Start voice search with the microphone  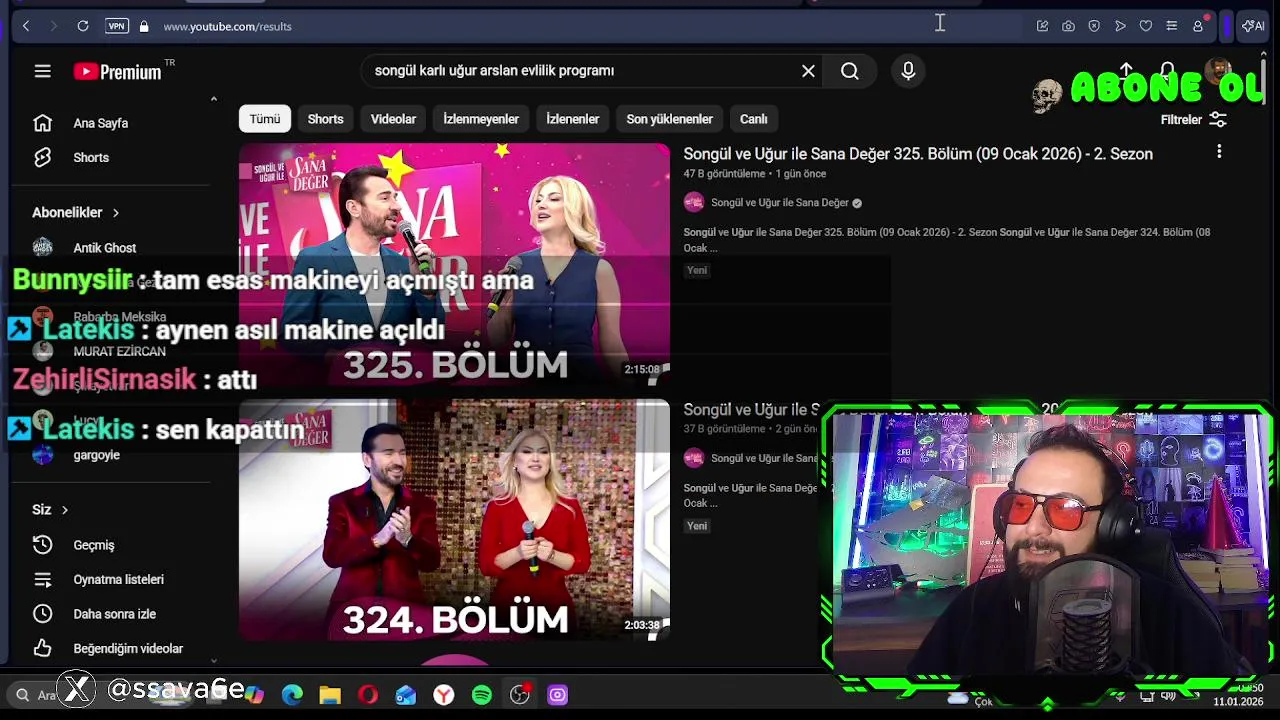pos(908,71)
